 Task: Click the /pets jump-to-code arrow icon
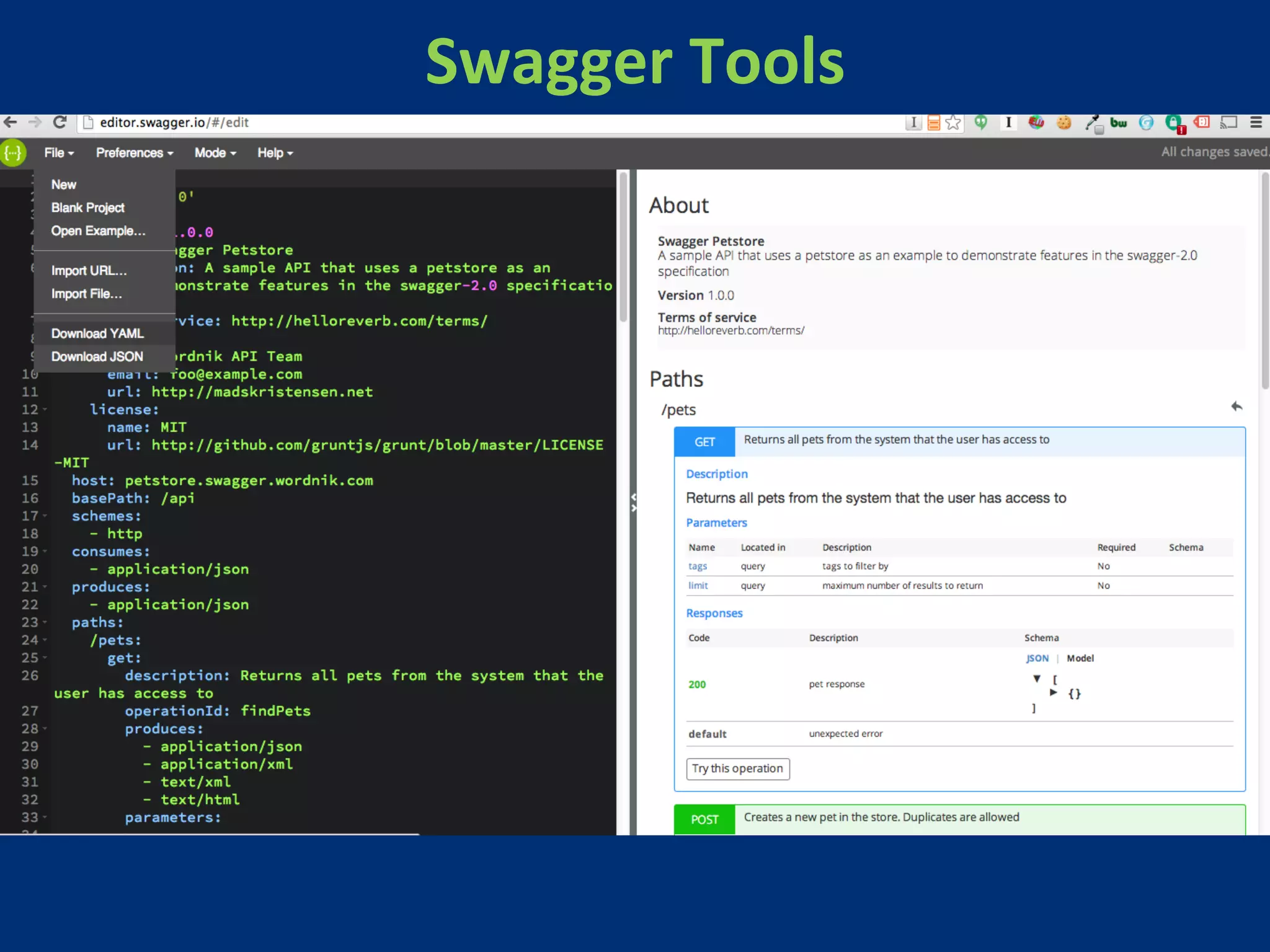[1237, 407]
